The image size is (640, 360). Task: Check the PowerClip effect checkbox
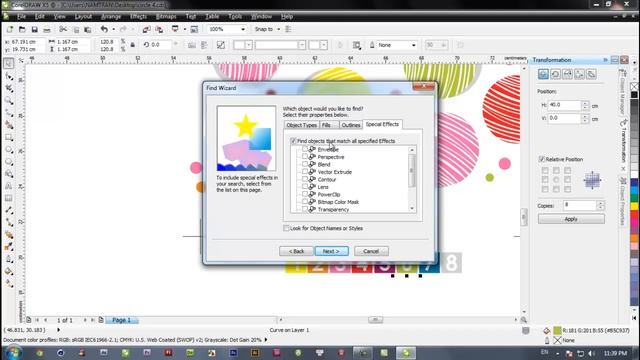coord(305,194)
